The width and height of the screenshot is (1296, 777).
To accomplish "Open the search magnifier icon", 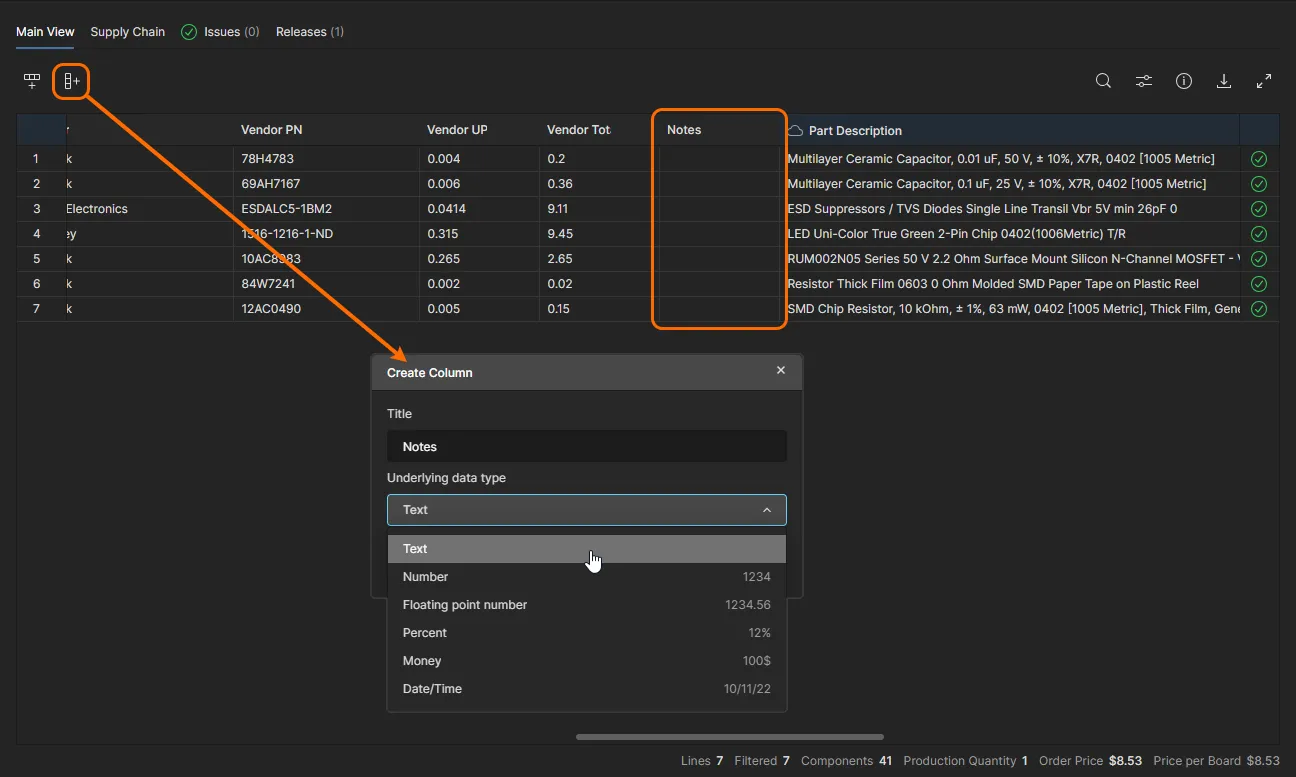I will coord(1103,81).
